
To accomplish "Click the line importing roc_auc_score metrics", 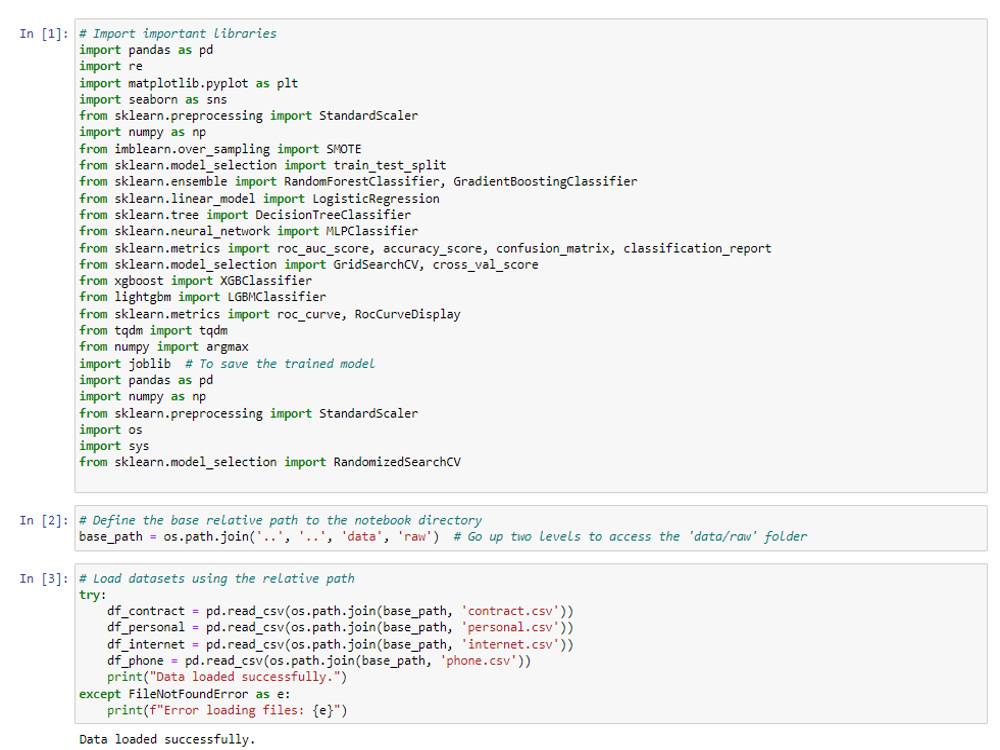I will (425, 248).
